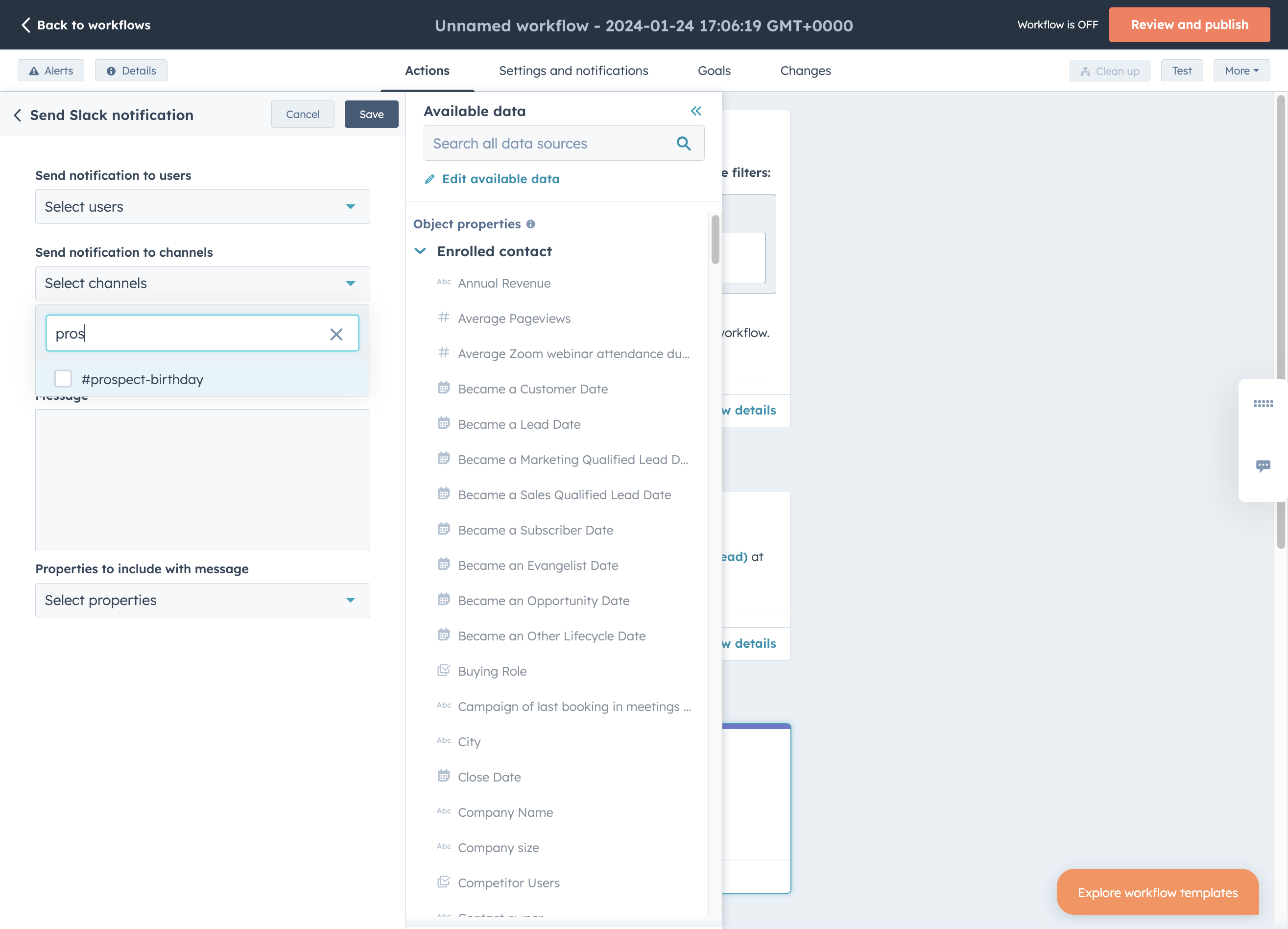Image resolution: width=1288 pixels, height=929 pixels.
Task: Click the page vertical scrollbar on right
Action: (1281, 321)
